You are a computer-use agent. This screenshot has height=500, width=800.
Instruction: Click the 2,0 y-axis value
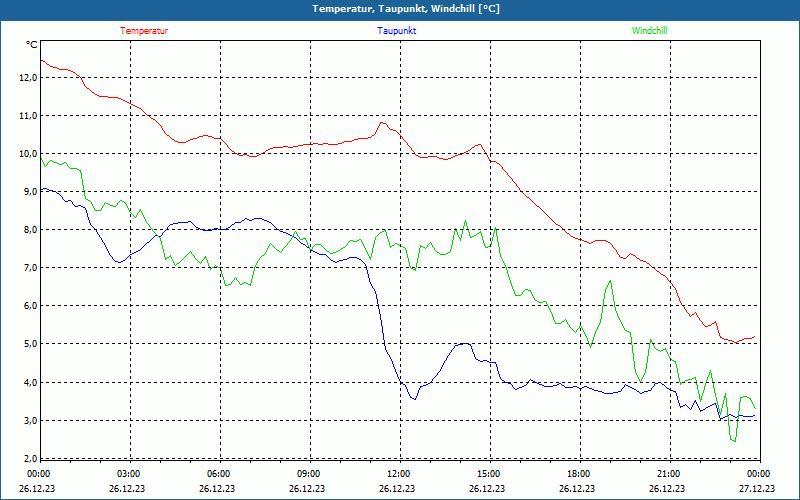(x=30, y=458)
